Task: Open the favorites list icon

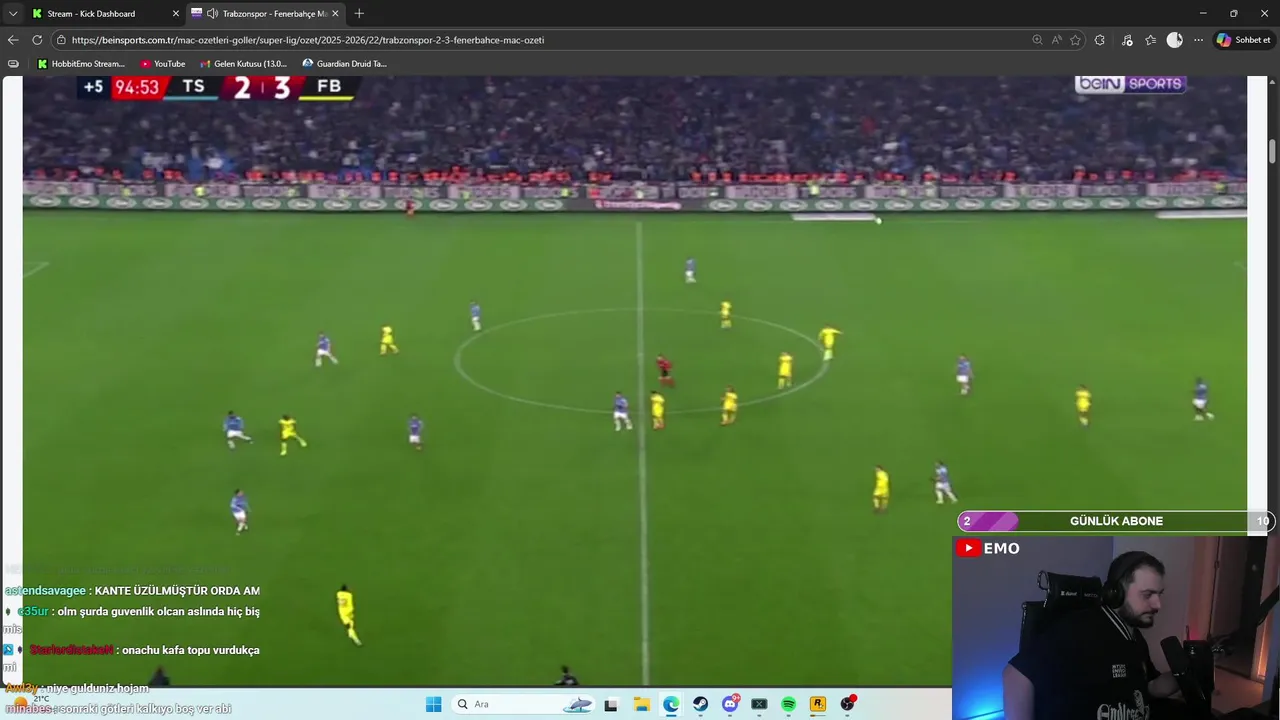Action: pyautogui.click(x=1150, y=40)
